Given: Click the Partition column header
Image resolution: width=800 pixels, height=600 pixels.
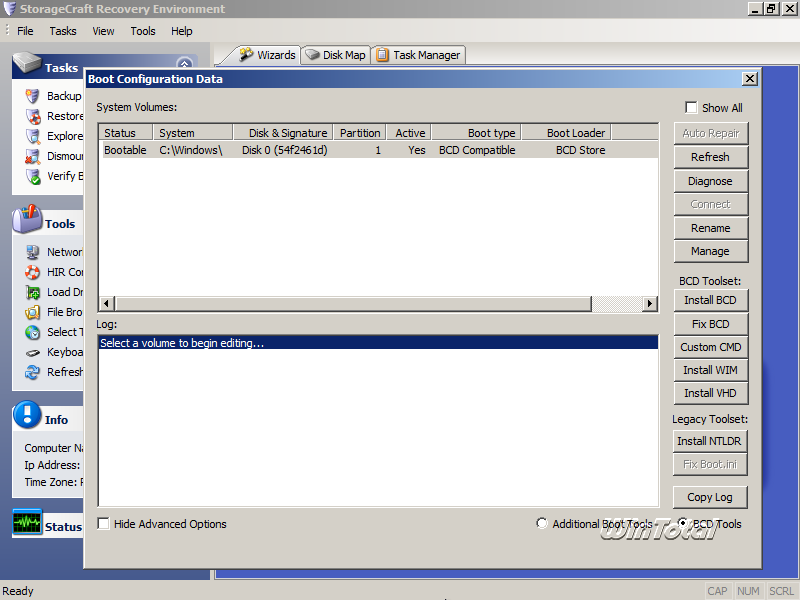Looking at the screenshot, I should (x=360, y=133).
